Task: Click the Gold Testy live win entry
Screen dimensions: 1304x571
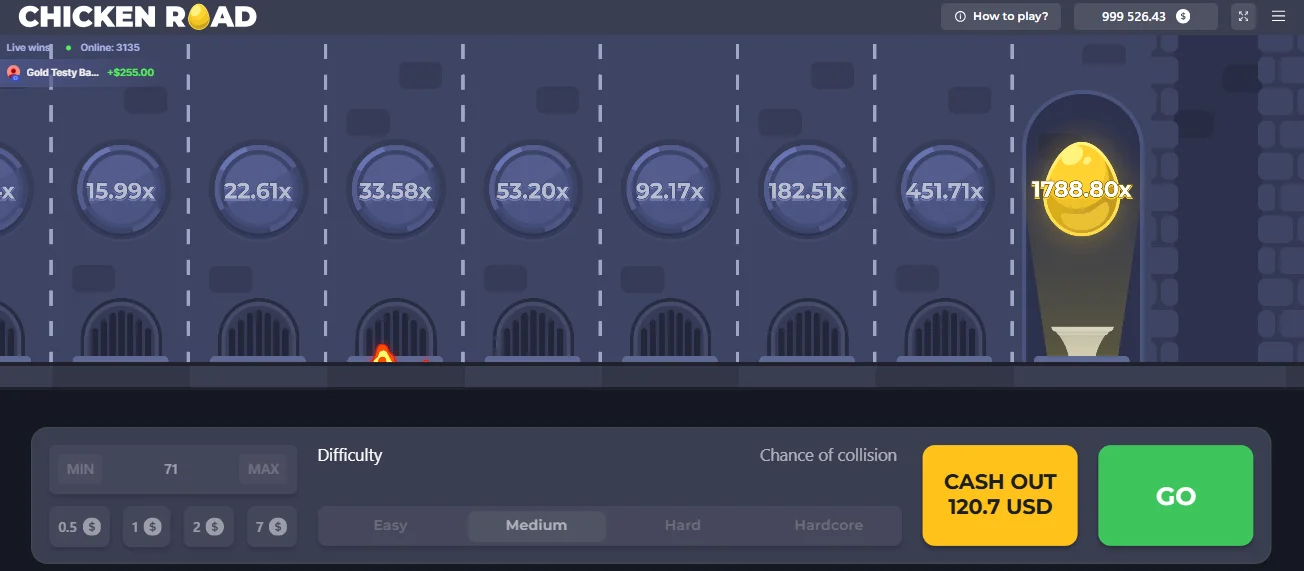Action: [x=80, y=72]
